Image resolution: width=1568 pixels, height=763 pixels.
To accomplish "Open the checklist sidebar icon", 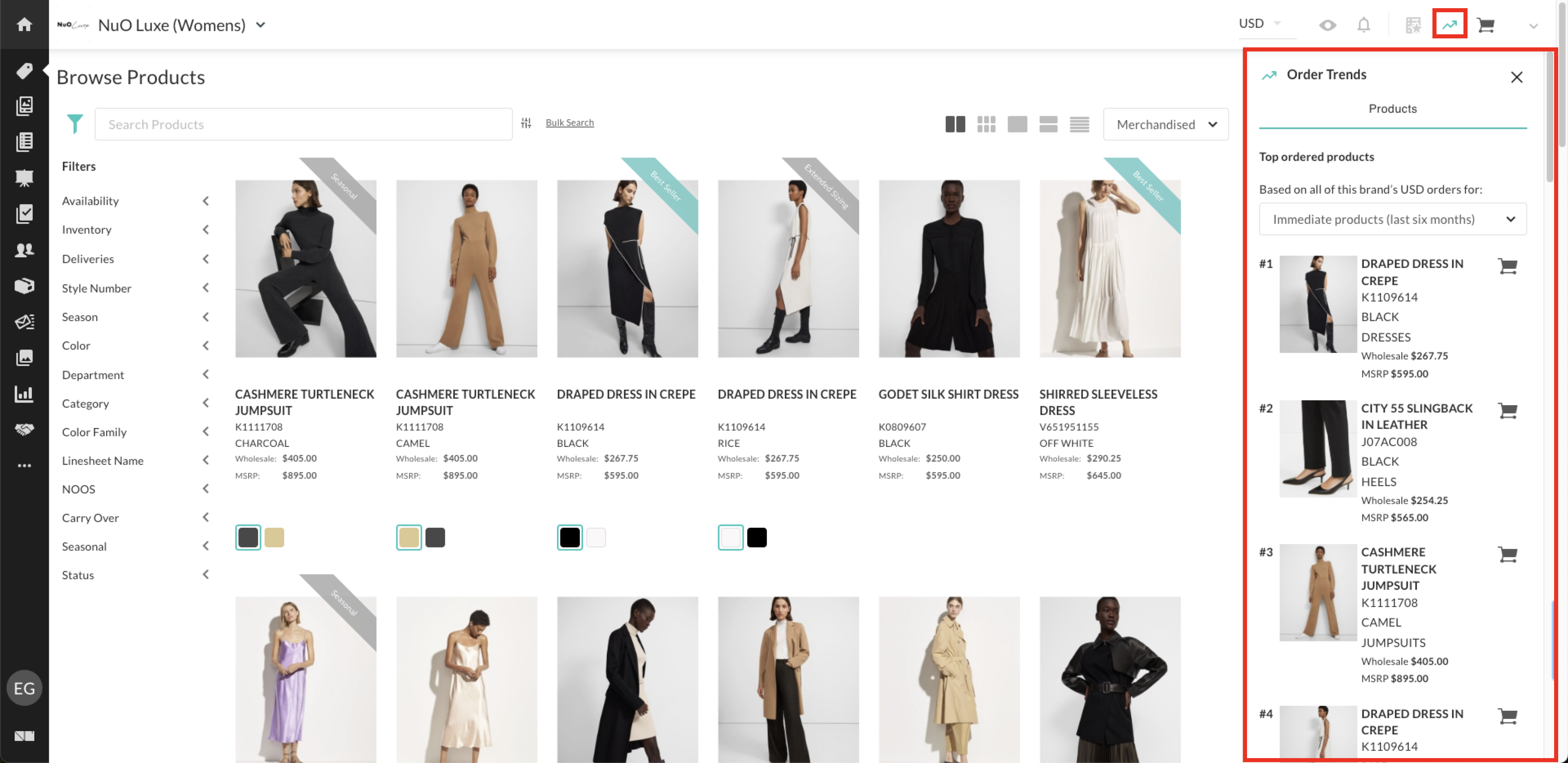I will coord(24,214).
